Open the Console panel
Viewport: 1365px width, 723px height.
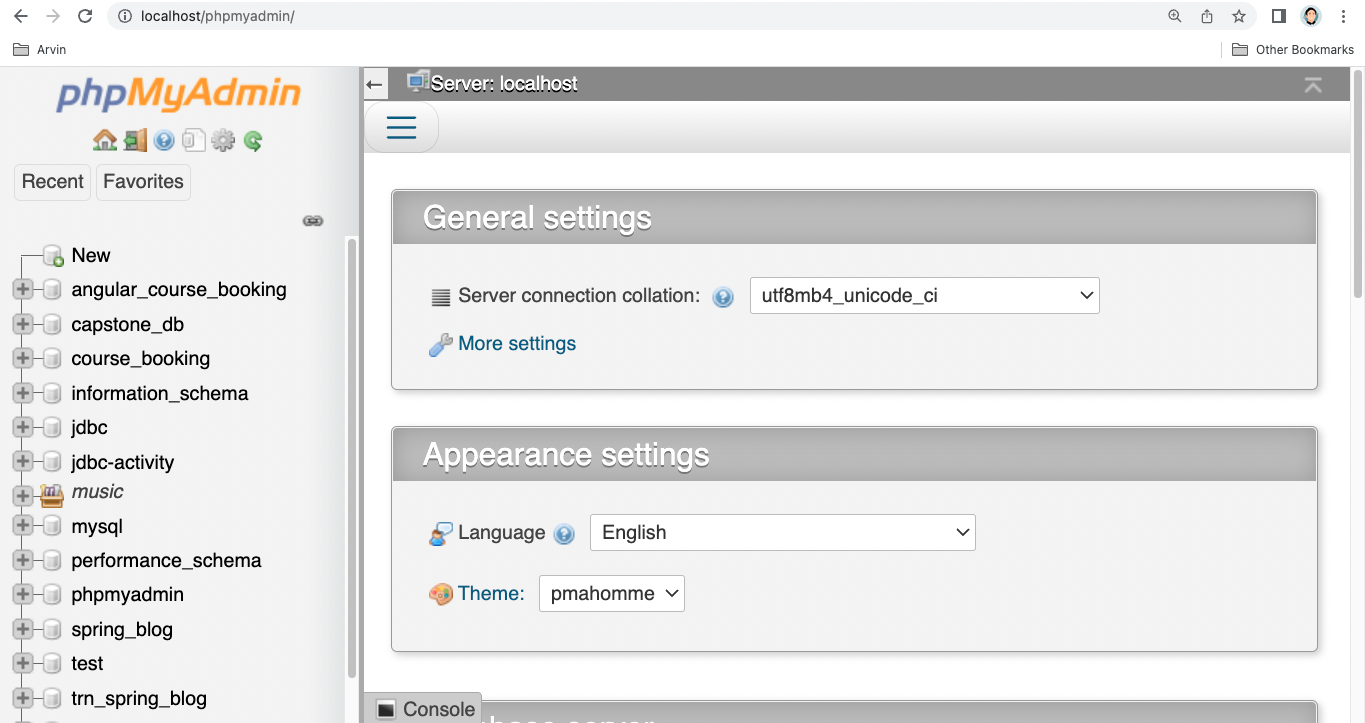coord(423,709)
